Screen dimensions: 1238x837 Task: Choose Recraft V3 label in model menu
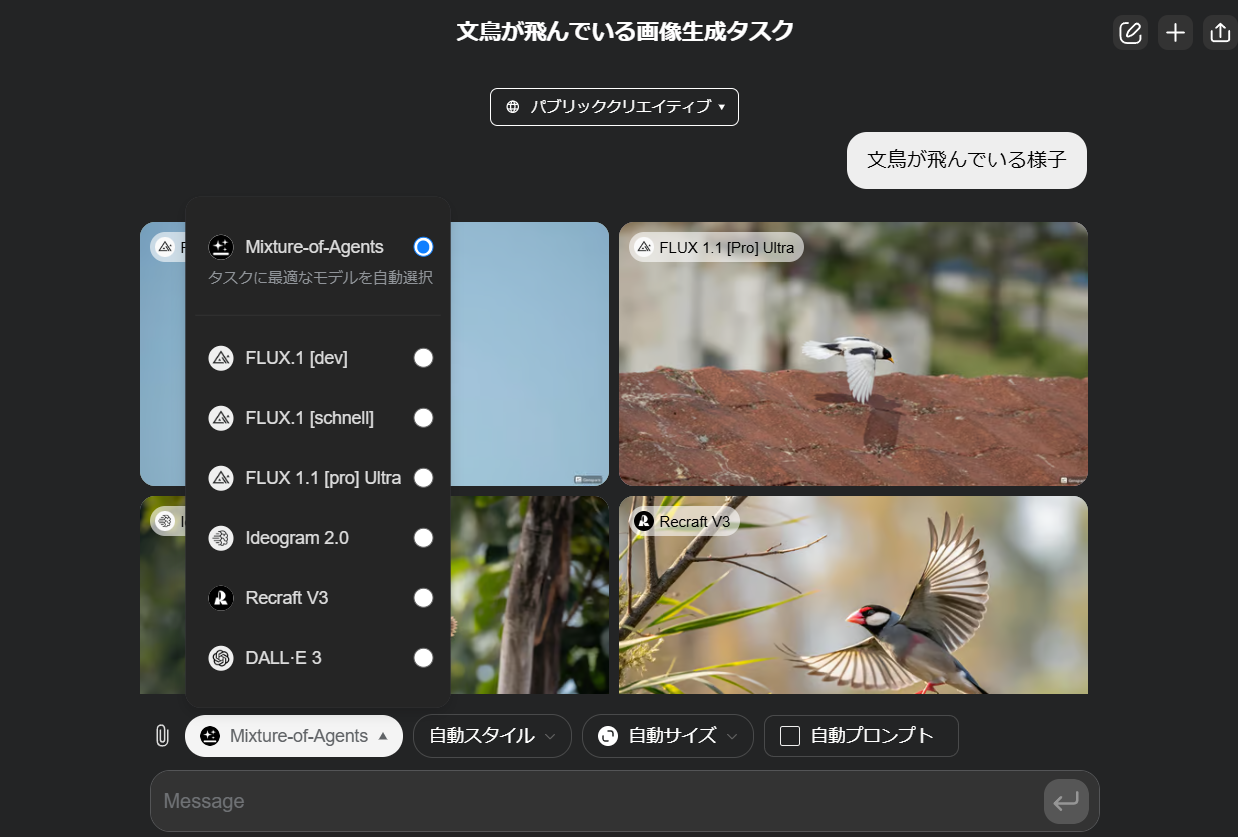pyautogui.click(x=286, y=598)
